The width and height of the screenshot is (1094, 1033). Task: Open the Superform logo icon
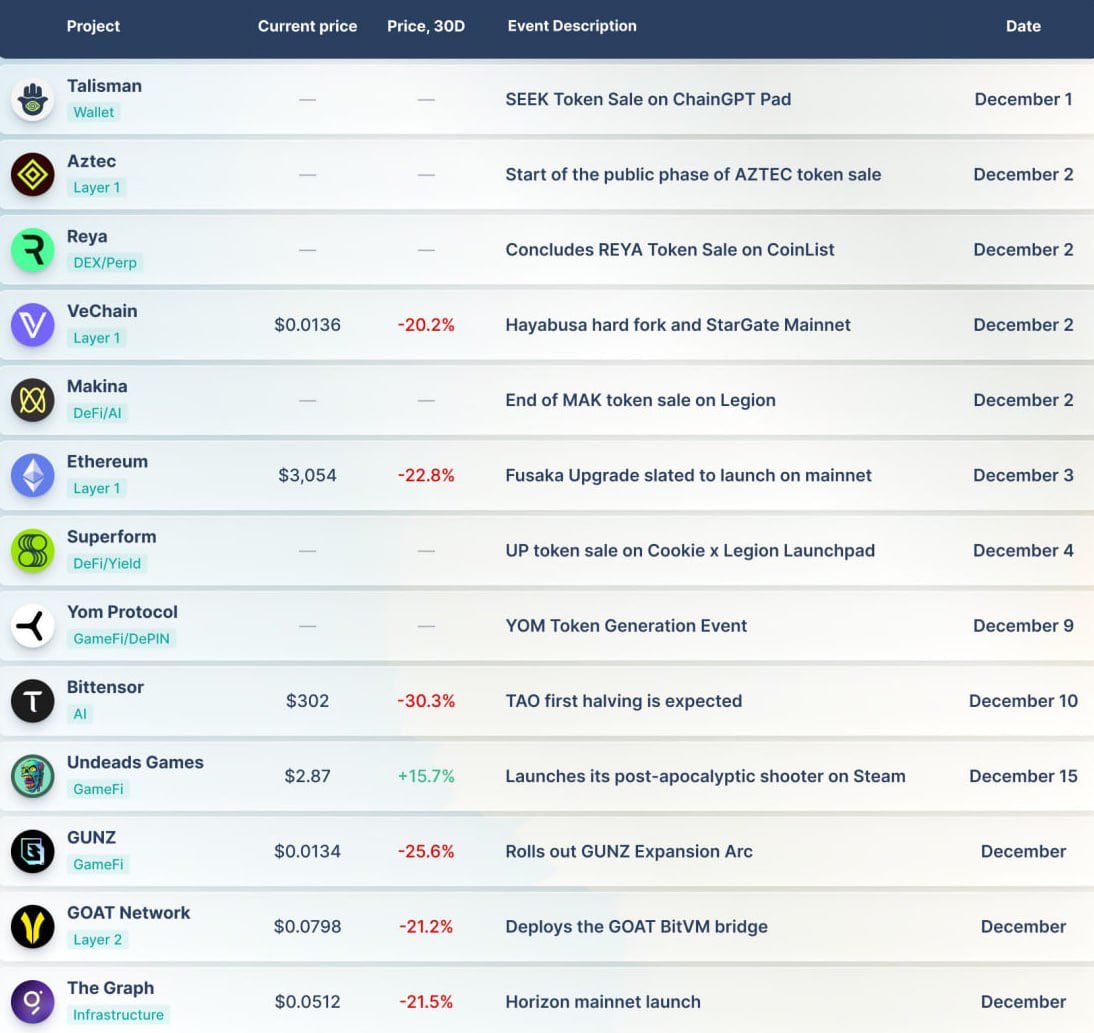[32, 549]
